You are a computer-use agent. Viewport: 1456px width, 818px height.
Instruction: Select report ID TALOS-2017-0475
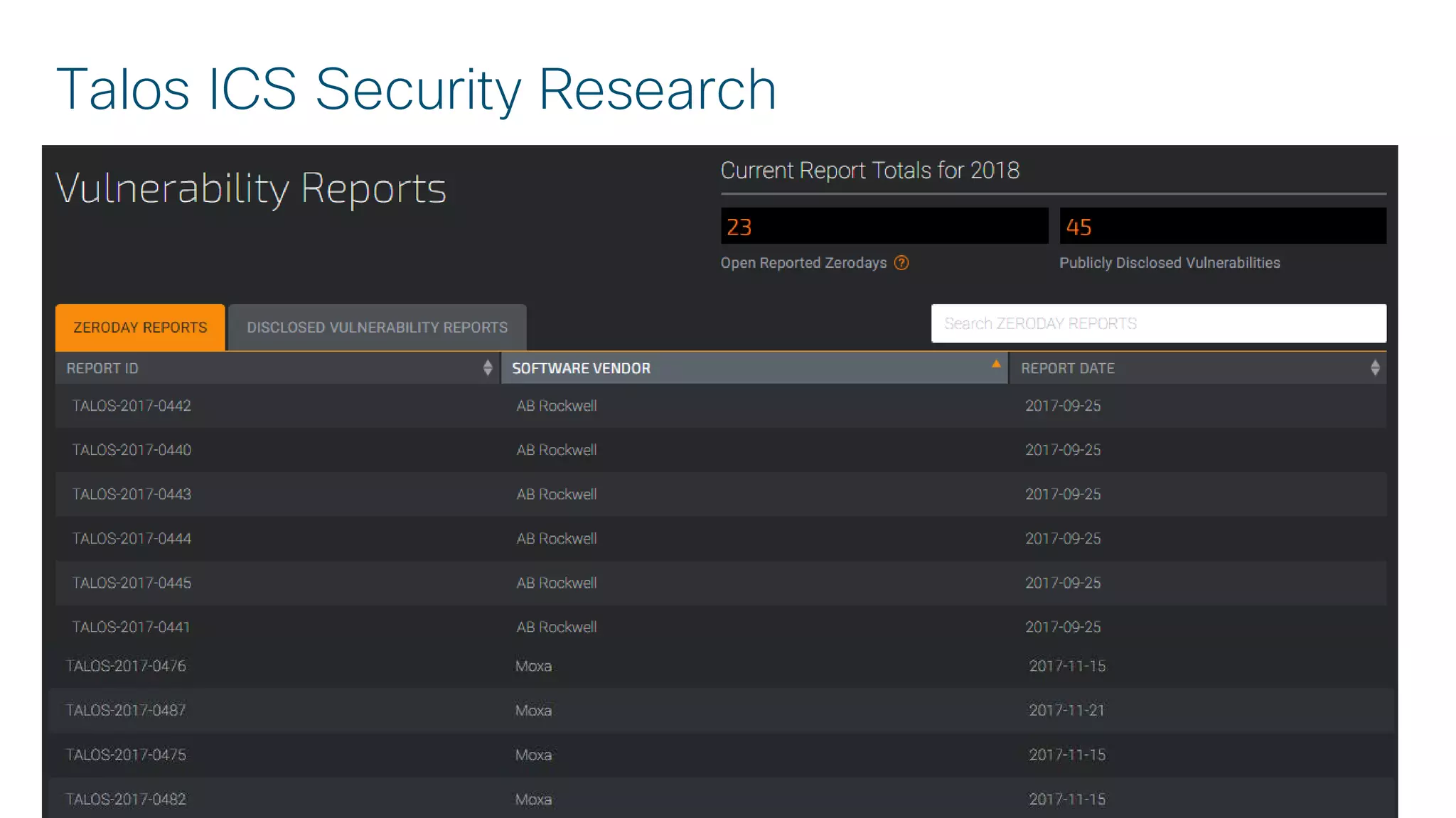[x=126, y=755]
